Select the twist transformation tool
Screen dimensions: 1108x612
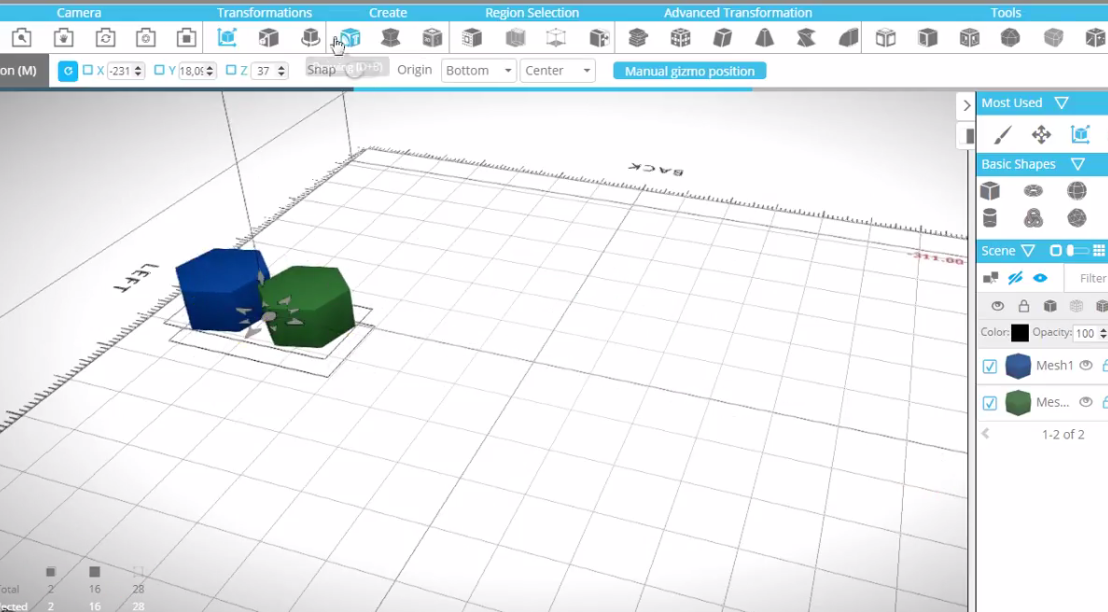coord(806,37)
